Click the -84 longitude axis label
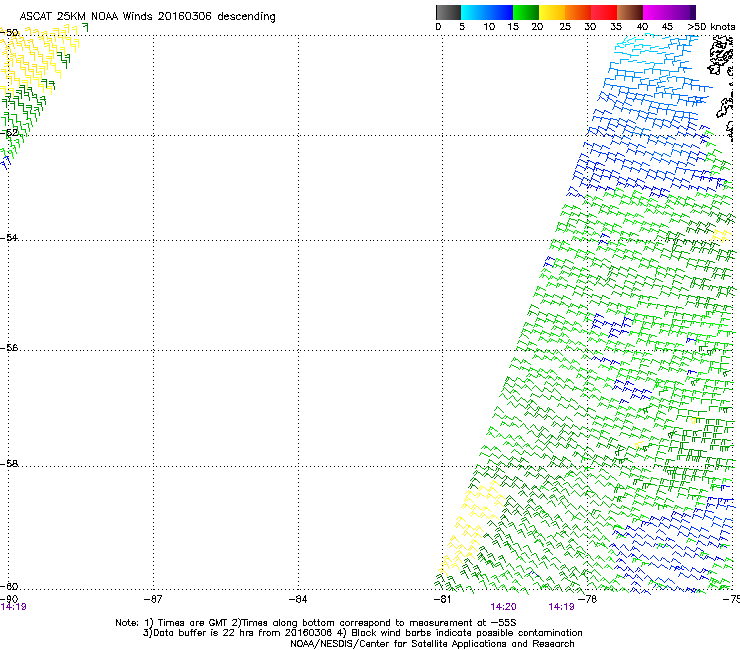 298,599
